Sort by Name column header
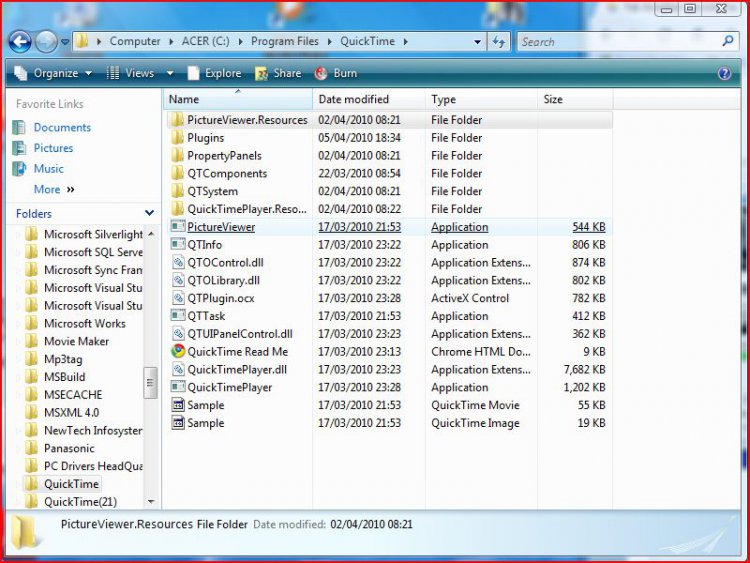Image resolution: width=750 pixels, height=563 pixels. click(x=238, y=99)
